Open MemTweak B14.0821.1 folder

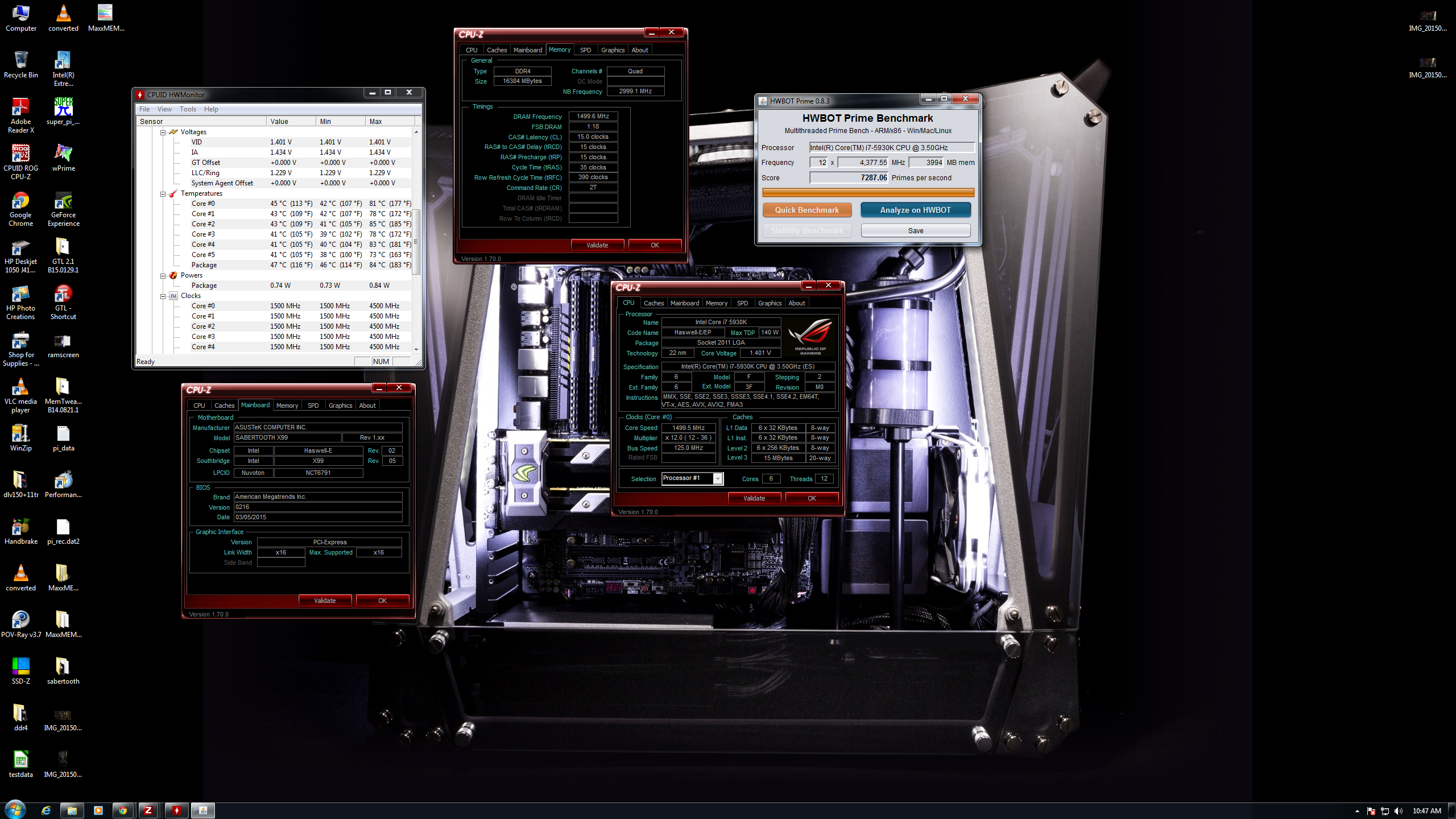click(x=63, y=395)
